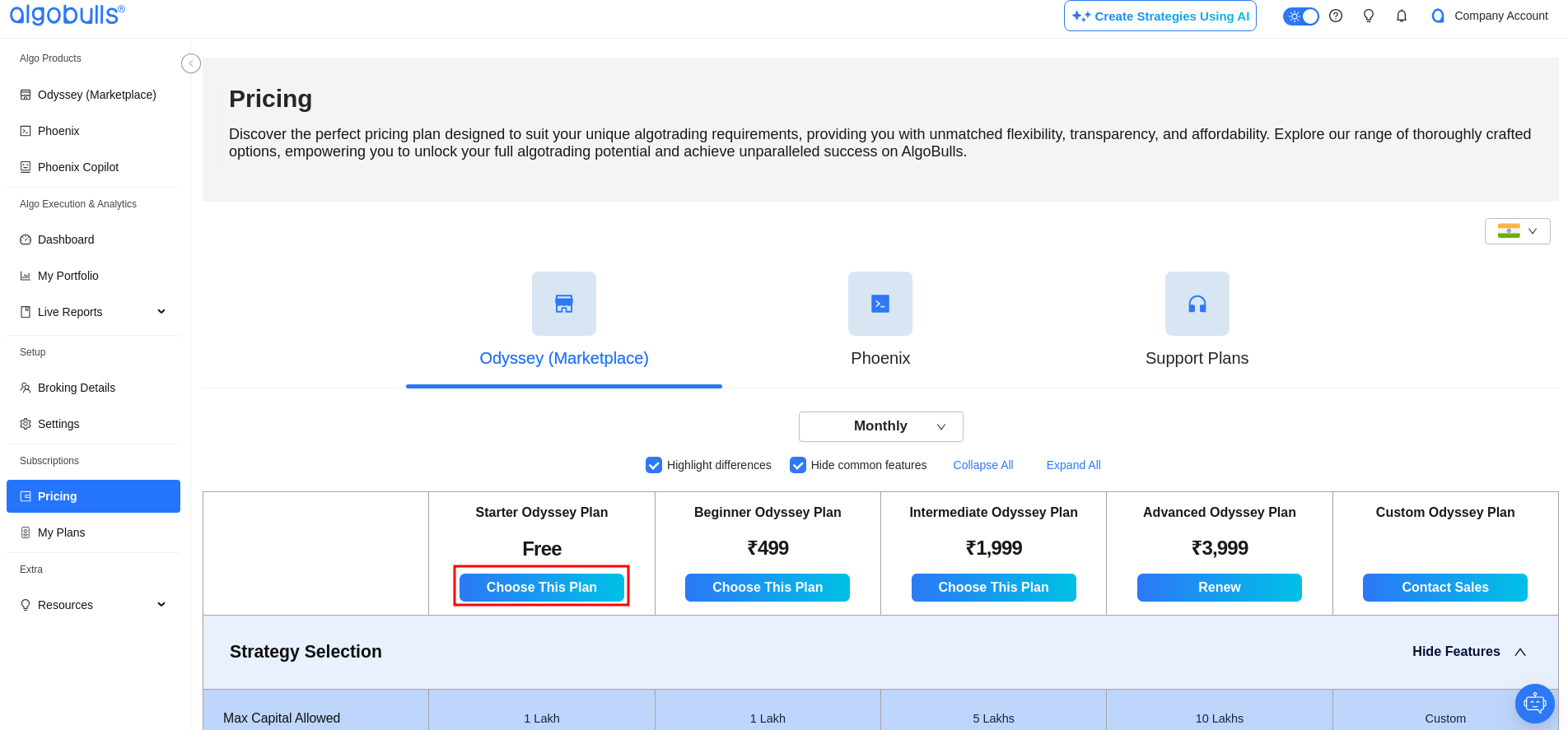
Task: Click the ₹499 price text
Action: click(768, 548)
